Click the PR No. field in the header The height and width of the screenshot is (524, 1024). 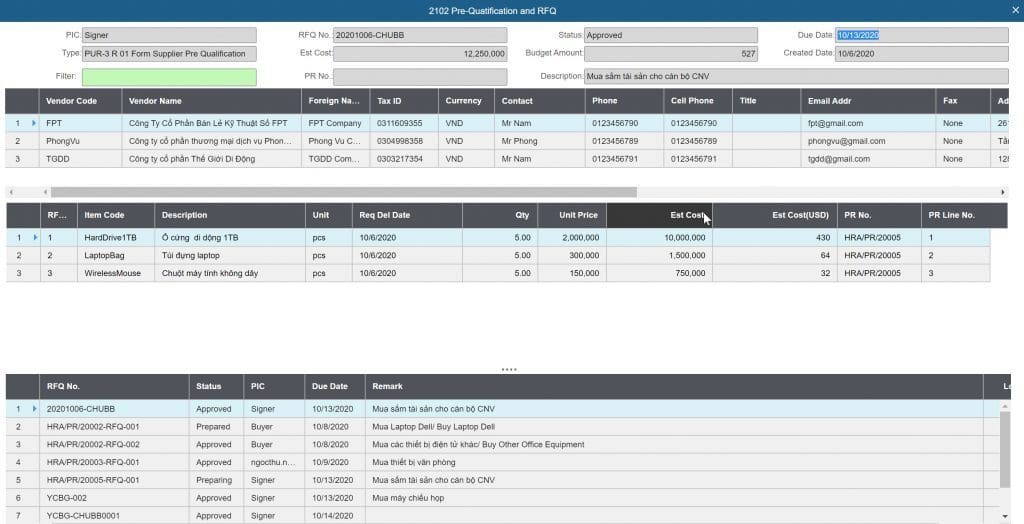pyautogui.click(x=419, y=76)
